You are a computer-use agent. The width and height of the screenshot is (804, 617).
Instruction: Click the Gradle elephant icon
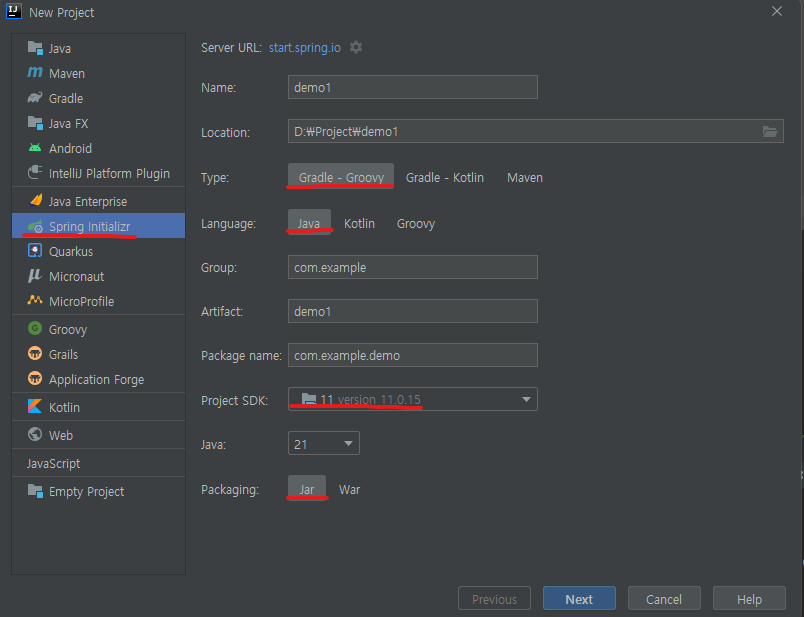pos(35,97)
